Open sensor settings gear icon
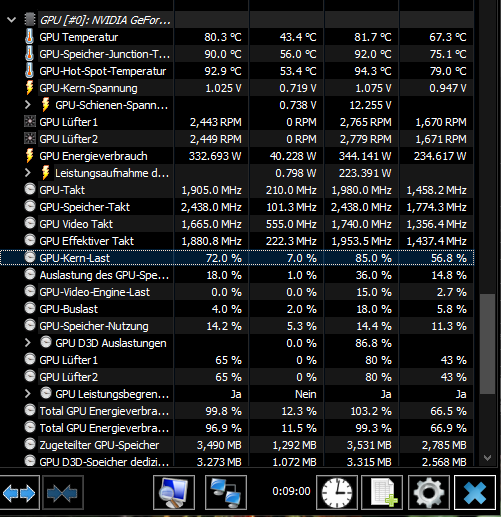501x517 pixels. point(428,492)
